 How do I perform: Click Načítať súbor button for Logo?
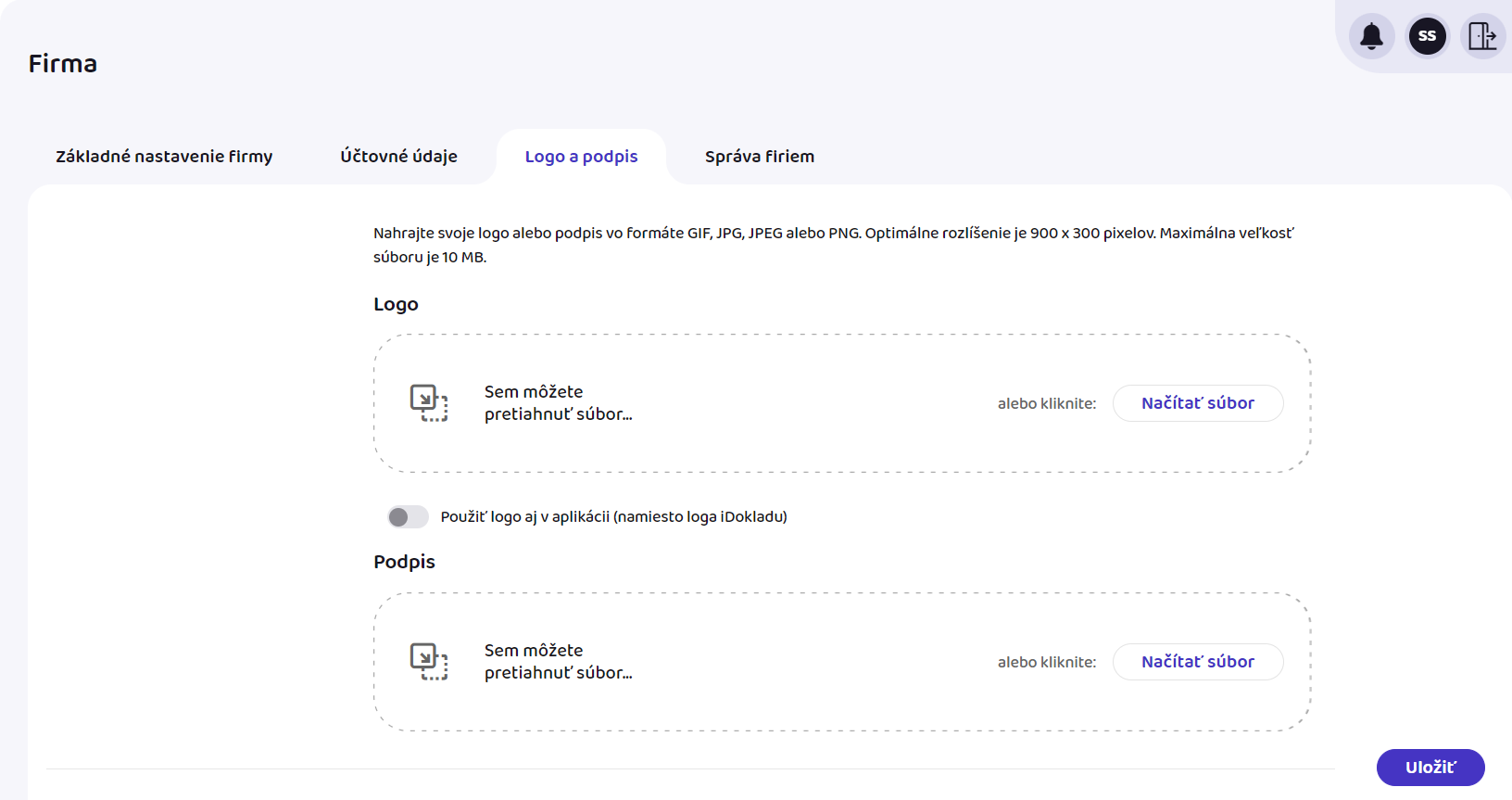1197,403
